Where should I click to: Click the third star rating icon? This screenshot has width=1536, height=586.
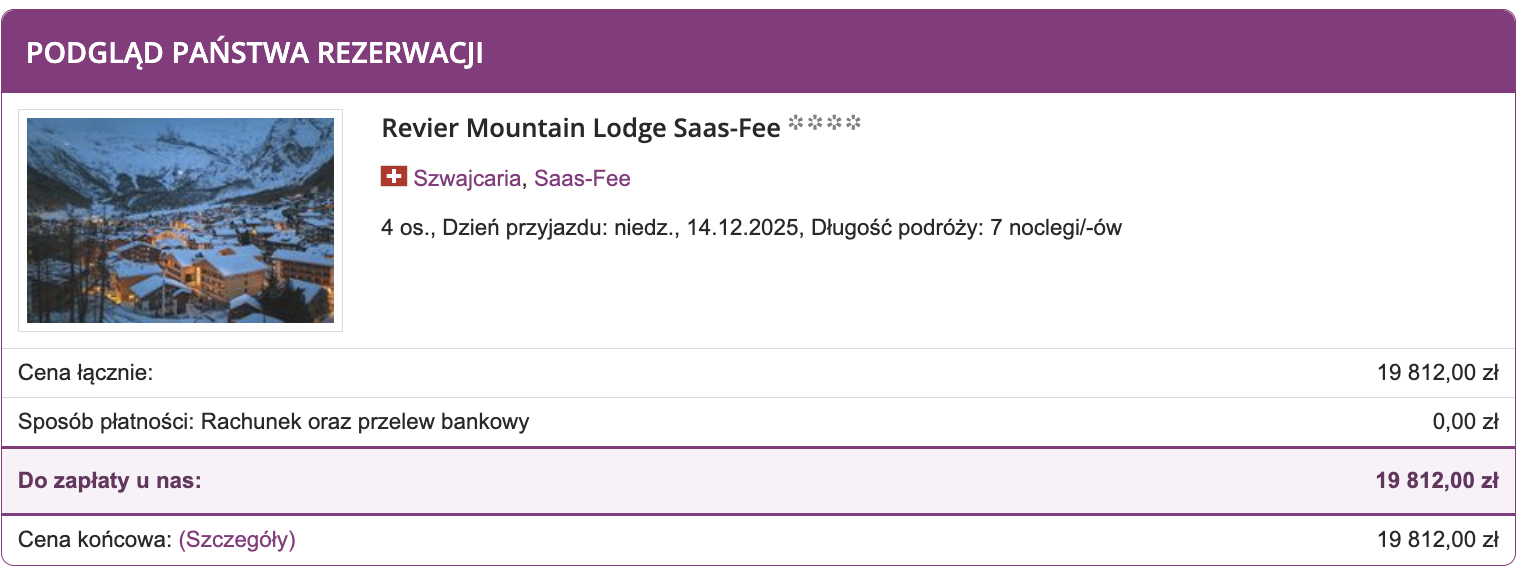pyautogui.click(x=834, y=122)
